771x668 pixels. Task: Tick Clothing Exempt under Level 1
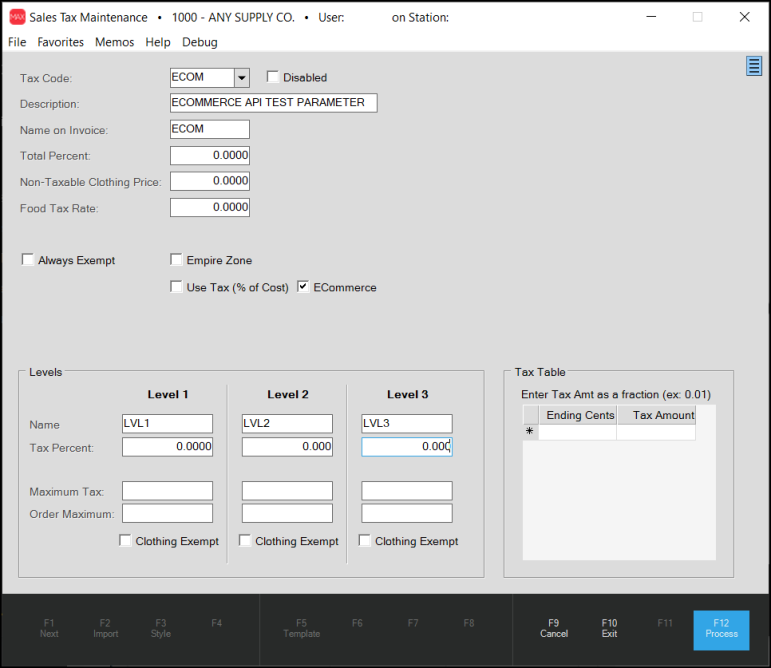point(125,540)
